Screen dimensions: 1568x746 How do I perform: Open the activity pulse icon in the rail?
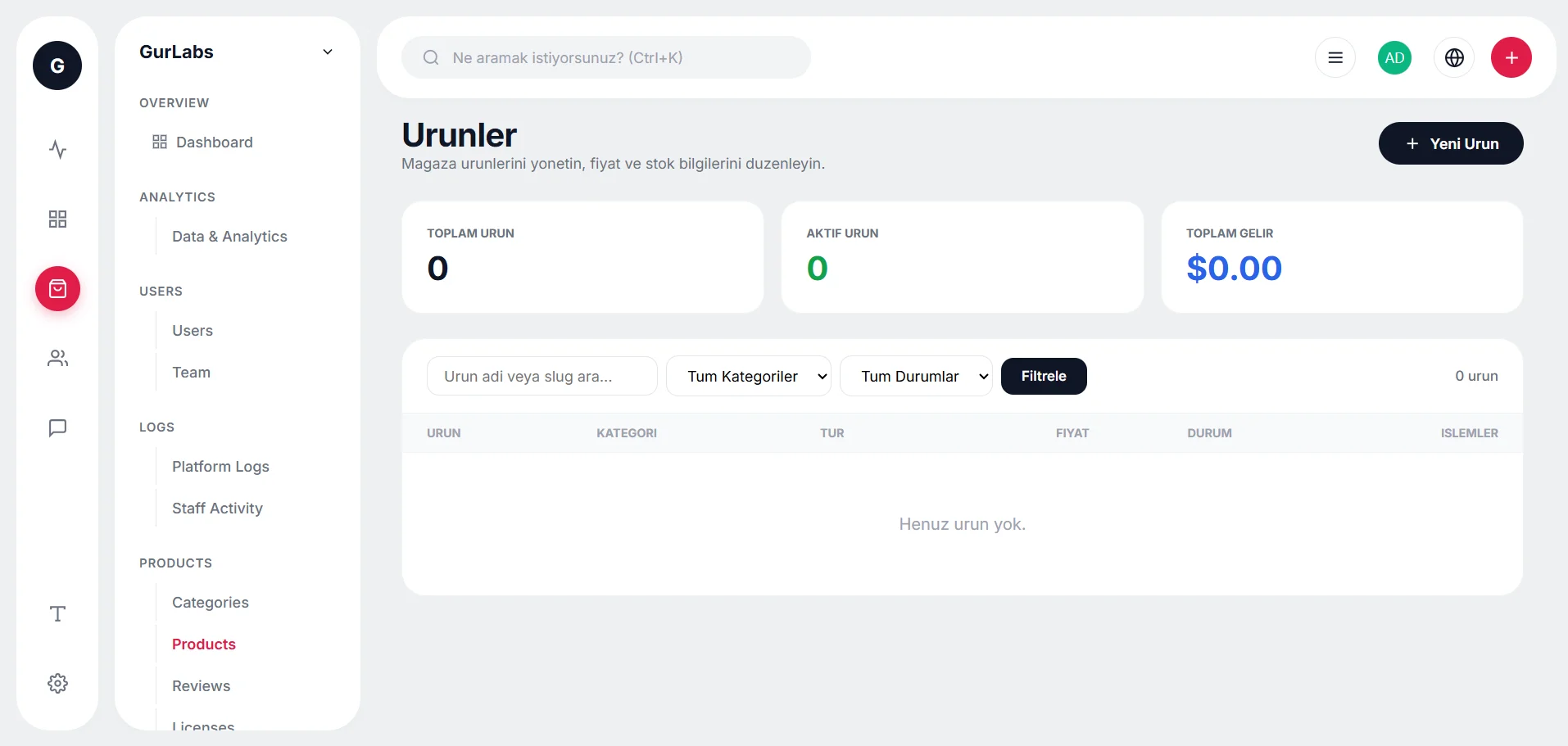pos(57,150)
